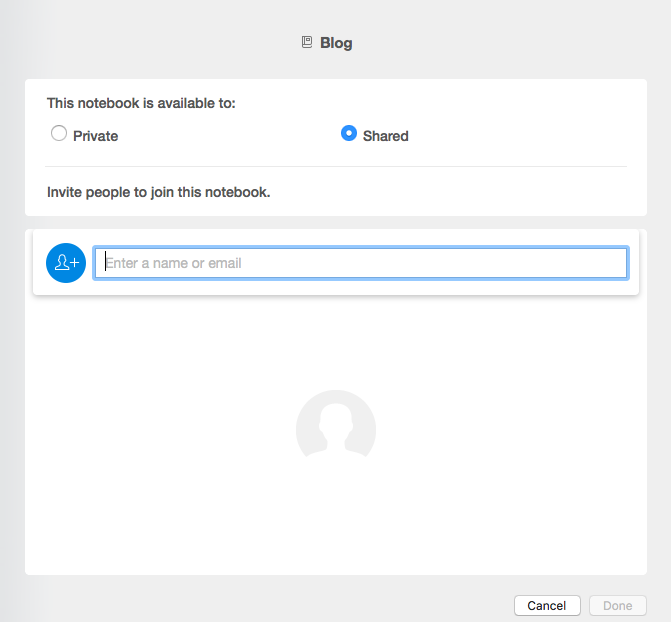Select the Shared radio button

pyautogui.click(x=349, y=133)
